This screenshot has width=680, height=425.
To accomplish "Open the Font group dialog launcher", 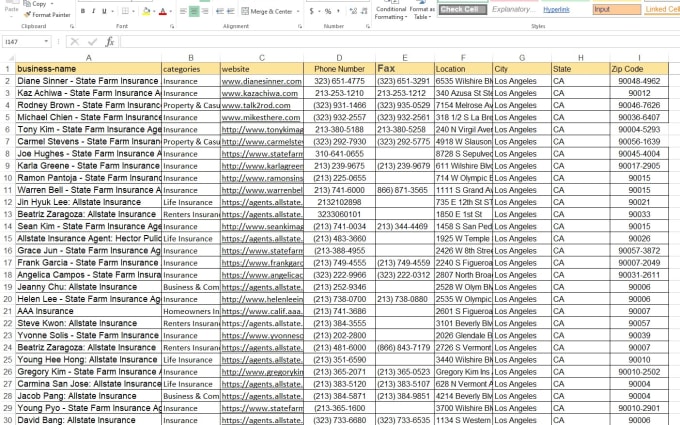I will (x=172, y=26).
